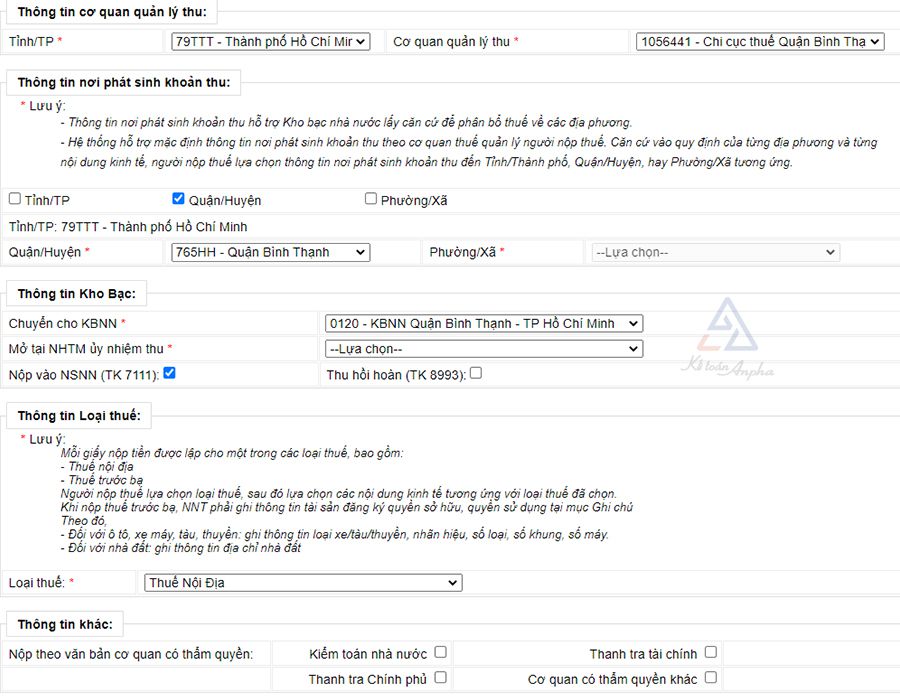This screenshot has height=697, width=900.
Task: Enable the Tỉnh/TP checkbox
Action: [15, 199]
